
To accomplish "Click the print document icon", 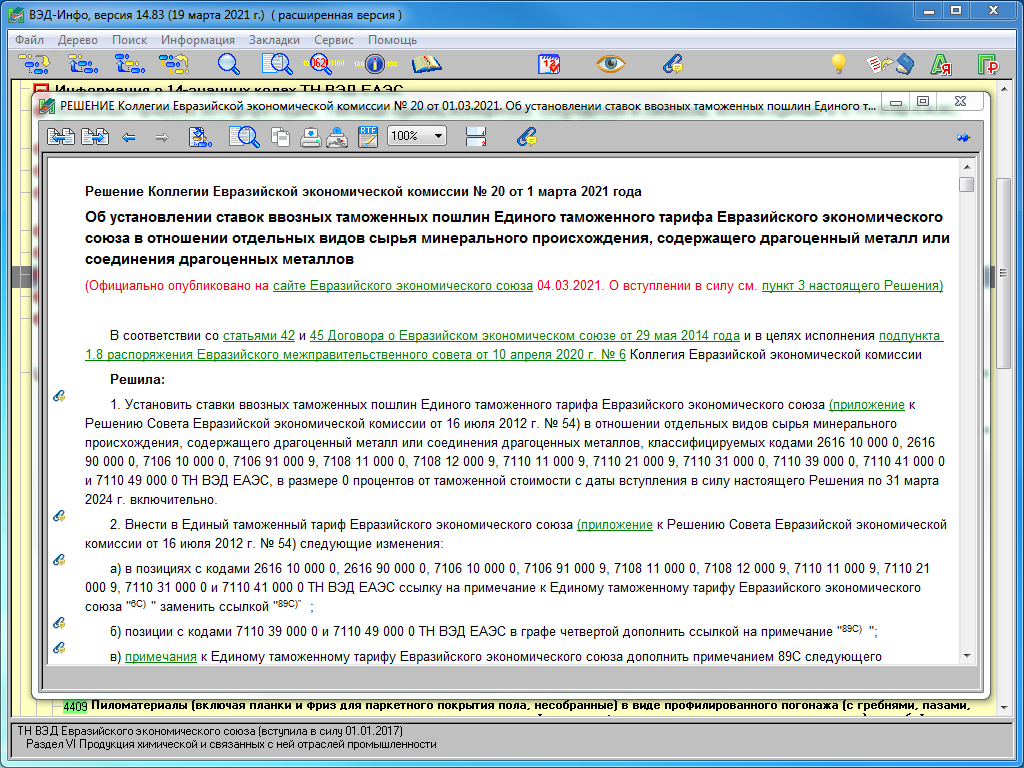I will 310,137.
